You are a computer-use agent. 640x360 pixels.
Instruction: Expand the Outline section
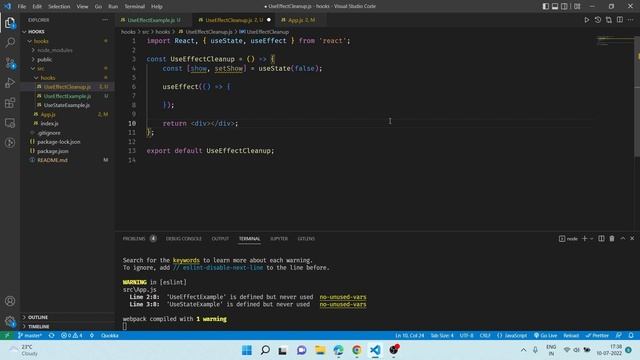click(67, 317)
